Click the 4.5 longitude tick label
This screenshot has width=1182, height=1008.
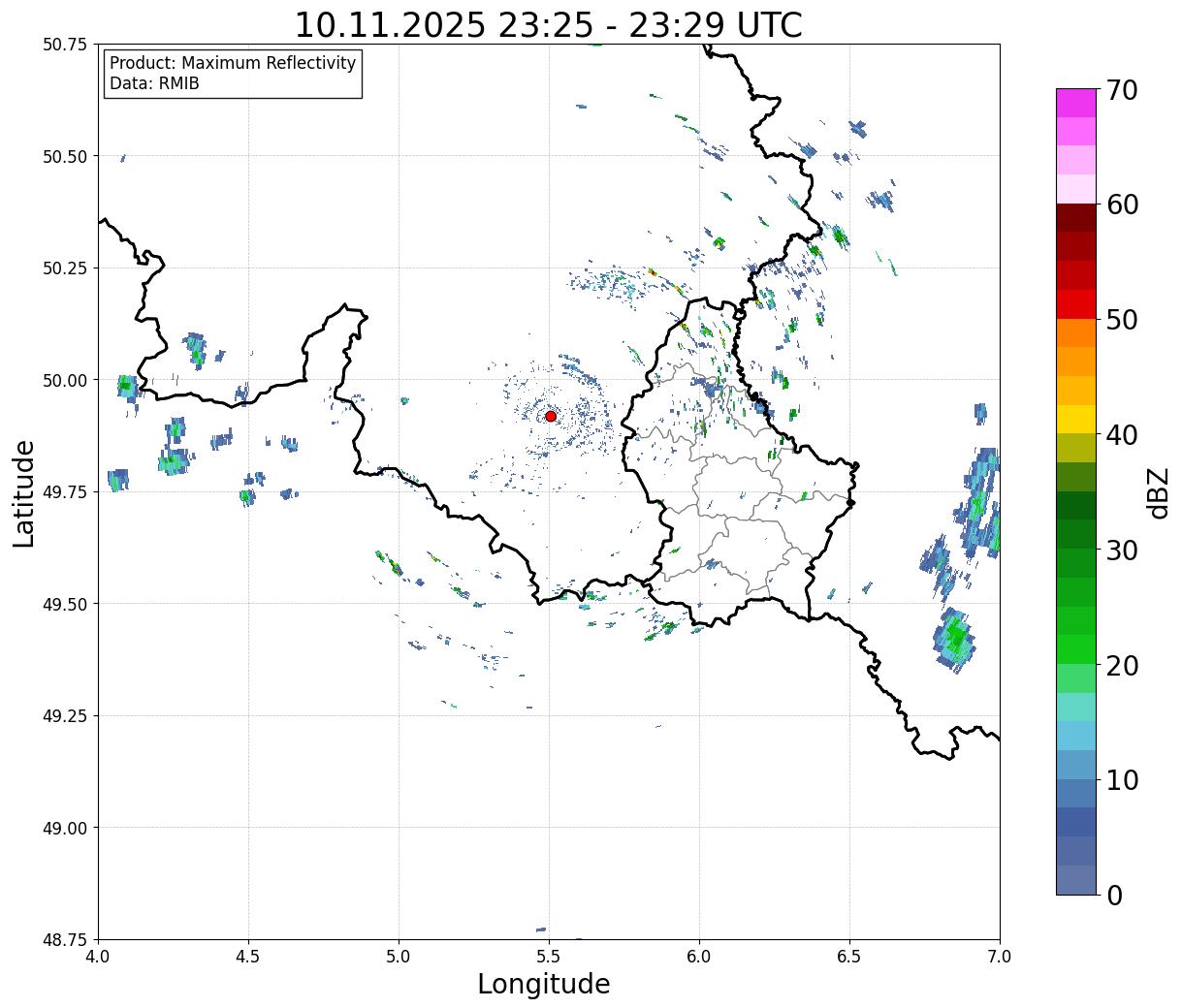[248, 957]
